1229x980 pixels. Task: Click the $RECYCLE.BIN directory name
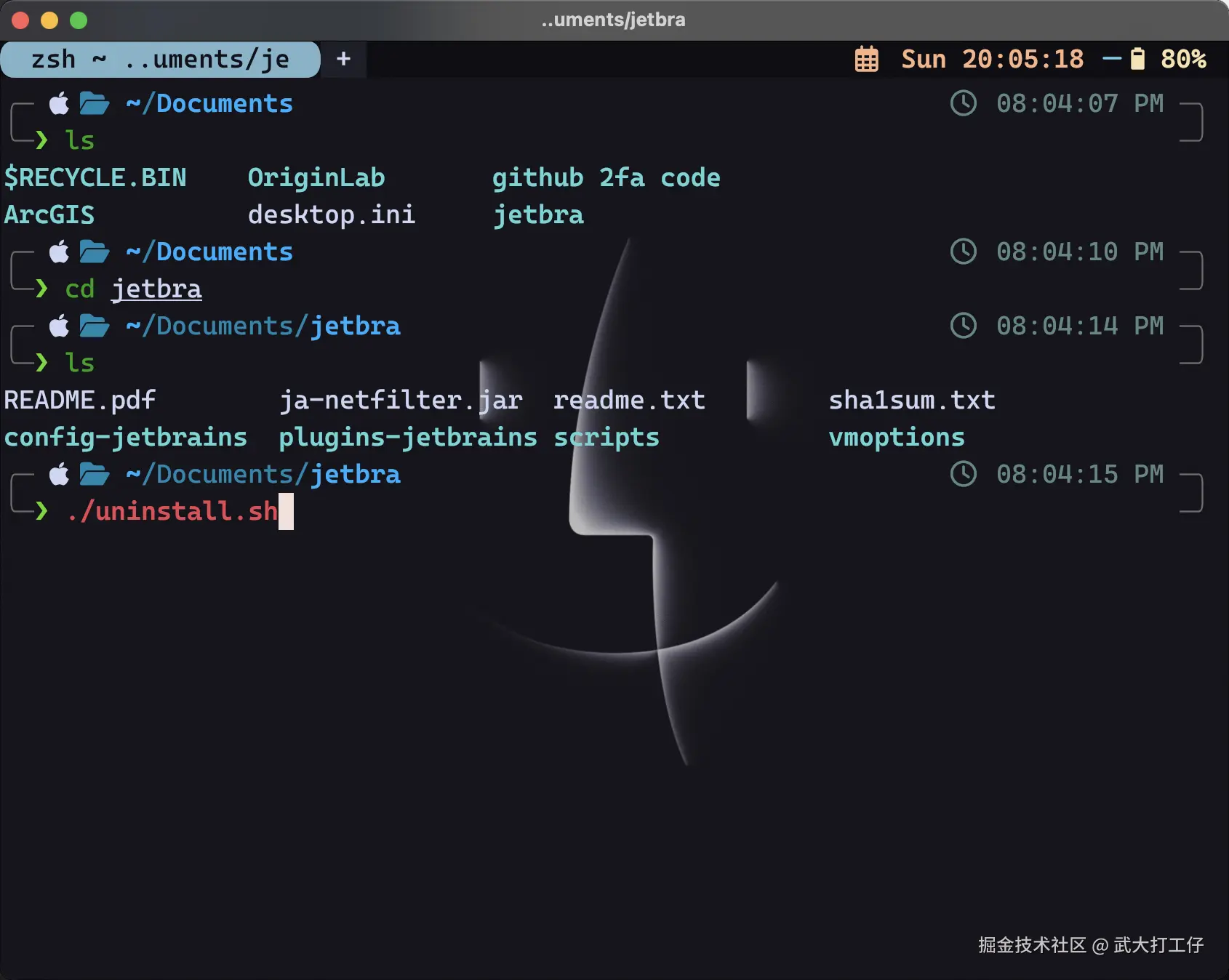[x=95, y=177]
